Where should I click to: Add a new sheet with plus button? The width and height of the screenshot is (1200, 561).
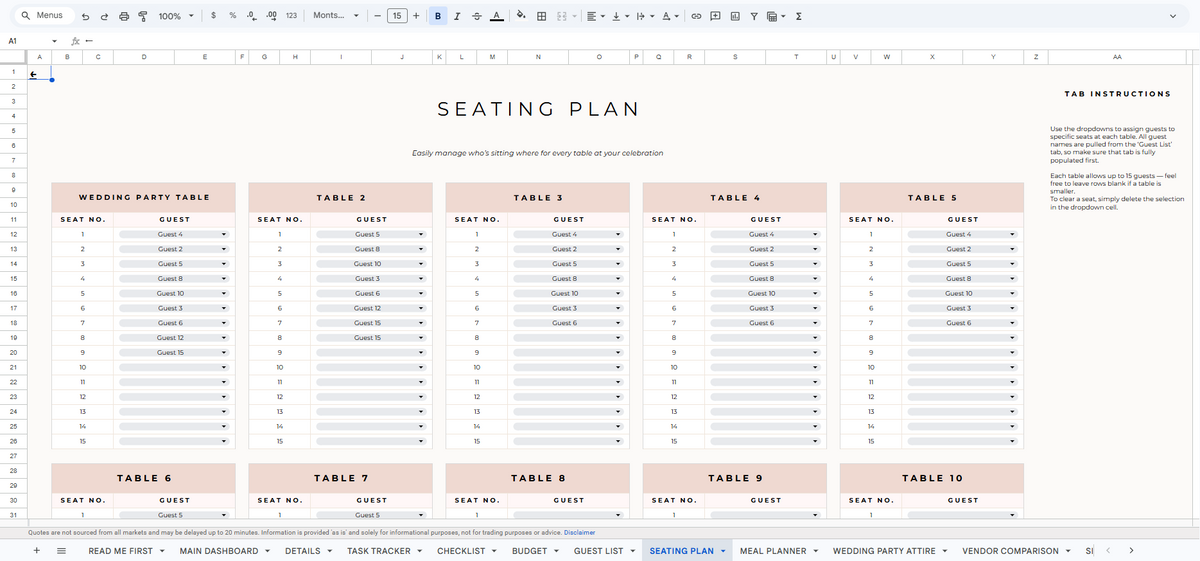pos(37,551)
